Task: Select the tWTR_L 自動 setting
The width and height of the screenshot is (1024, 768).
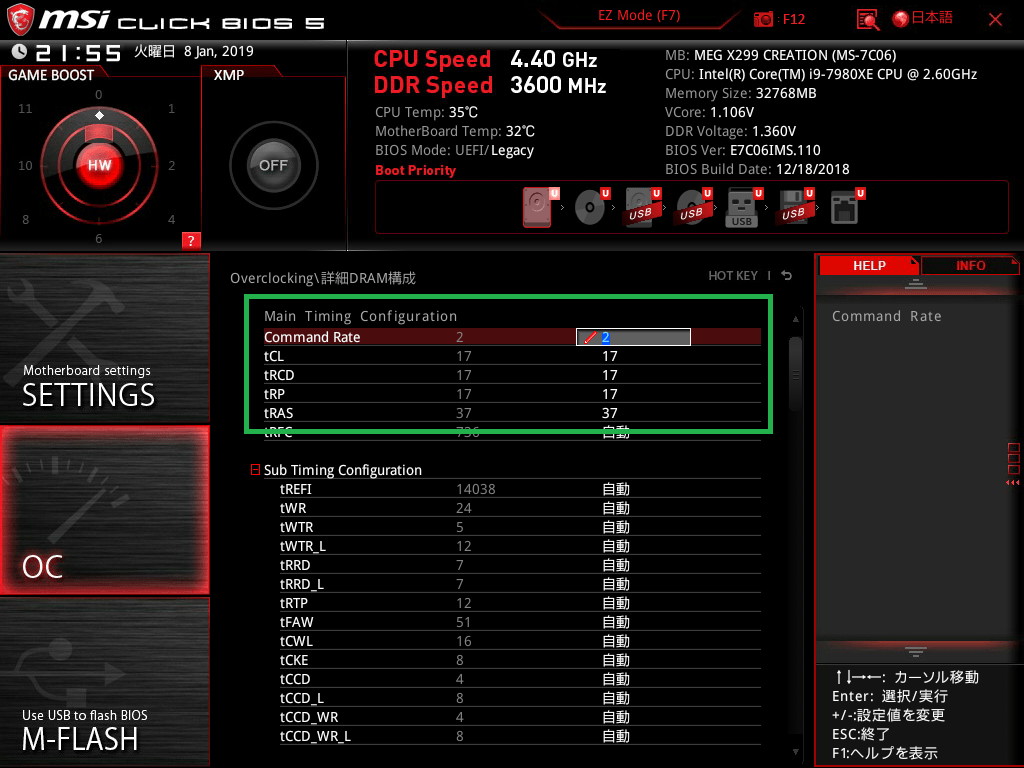Action: pos(616,546)
